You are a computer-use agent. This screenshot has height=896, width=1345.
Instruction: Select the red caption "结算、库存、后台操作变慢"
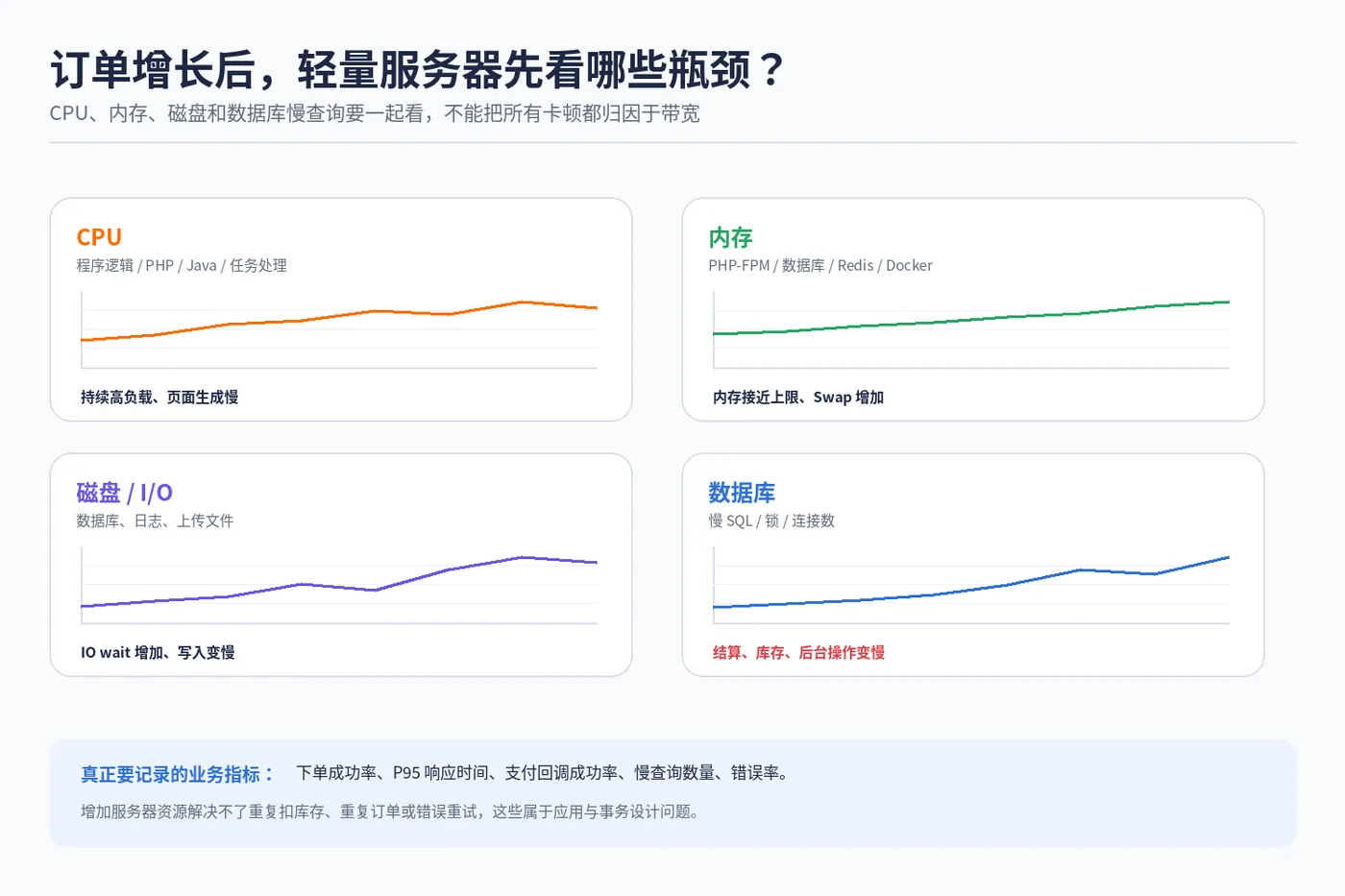(799, 653)
